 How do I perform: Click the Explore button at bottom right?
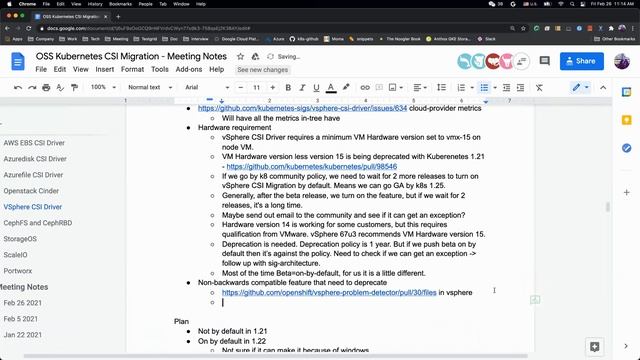coord(594,347)
